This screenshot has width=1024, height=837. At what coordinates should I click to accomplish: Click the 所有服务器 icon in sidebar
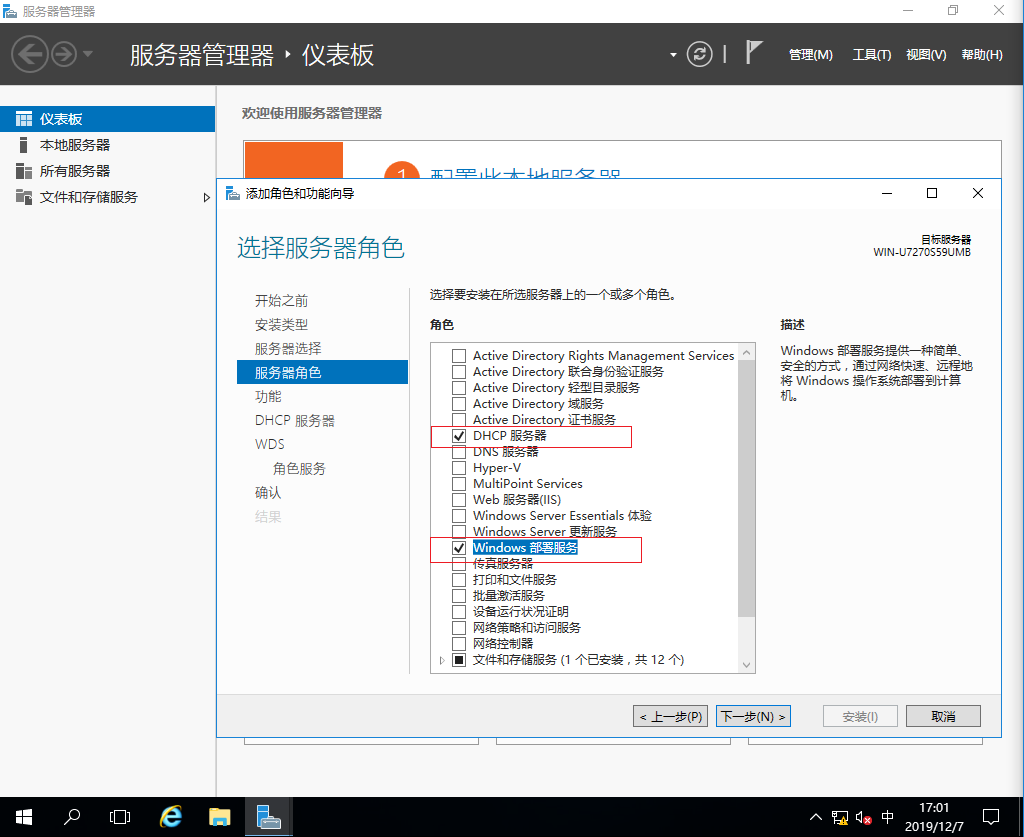pyautogui.click(x=24, y=171)
